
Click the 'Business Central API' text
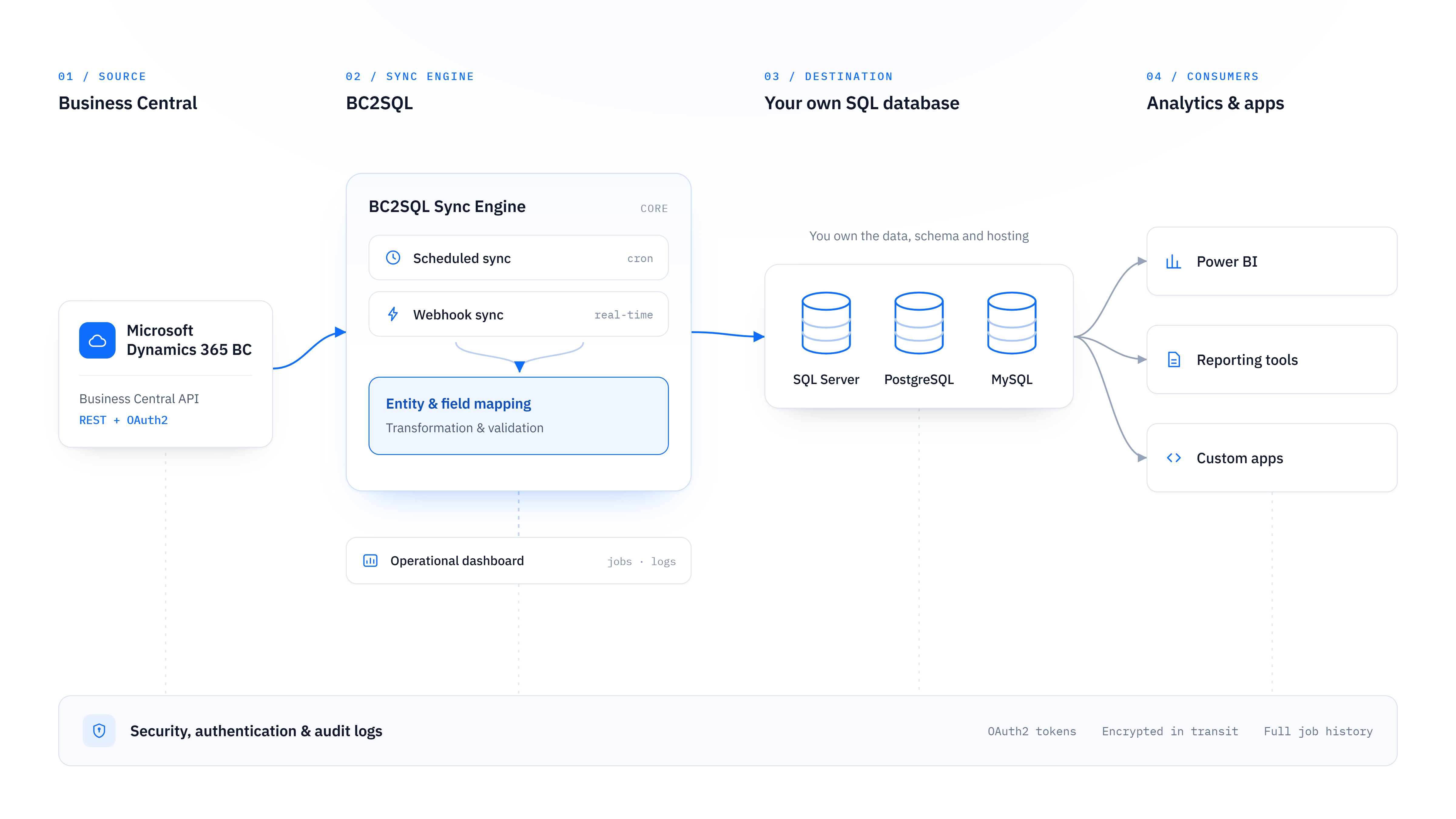coord(139,399)
